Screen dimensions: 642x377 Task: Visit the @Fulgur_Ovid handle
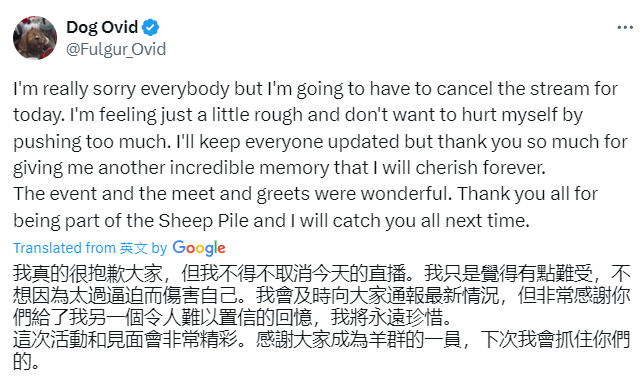(x=116, y=50)
